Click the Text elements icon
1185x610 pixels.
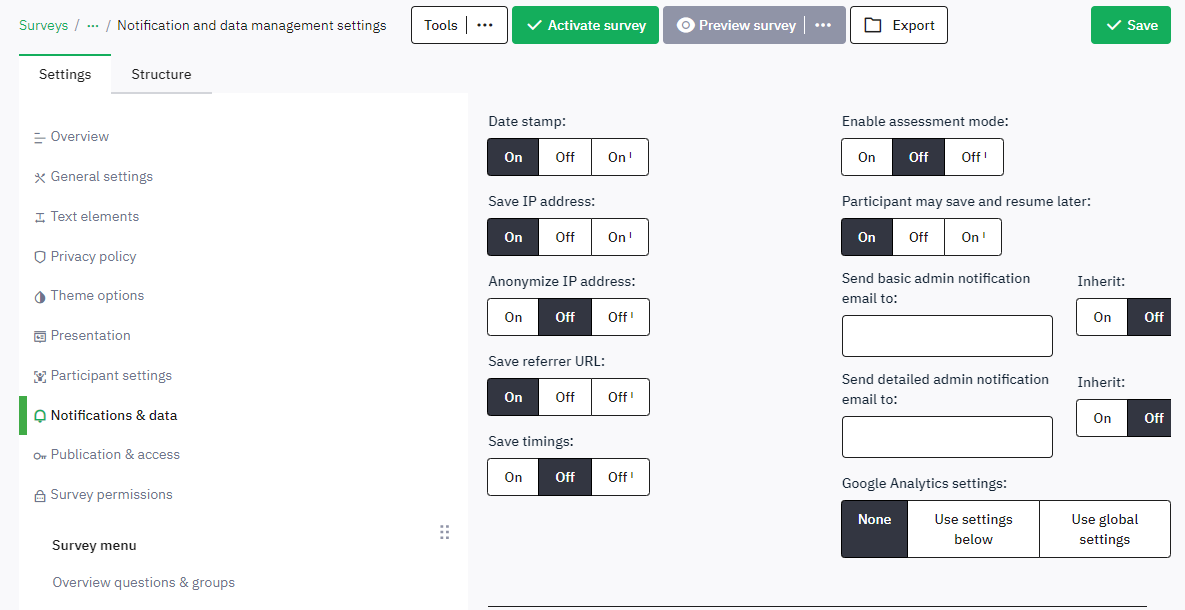point(40,217)
